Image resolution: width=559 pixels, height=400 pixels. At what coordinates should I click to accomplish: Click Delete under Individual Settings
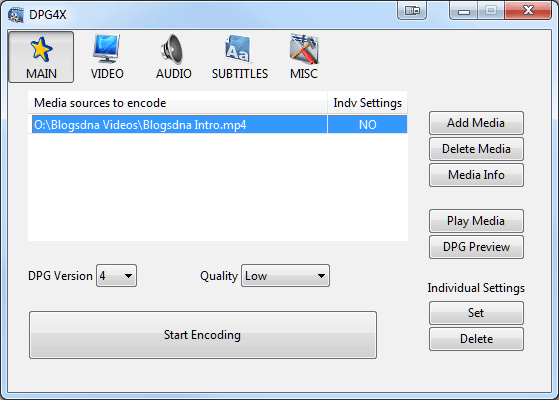pos(476,339)
